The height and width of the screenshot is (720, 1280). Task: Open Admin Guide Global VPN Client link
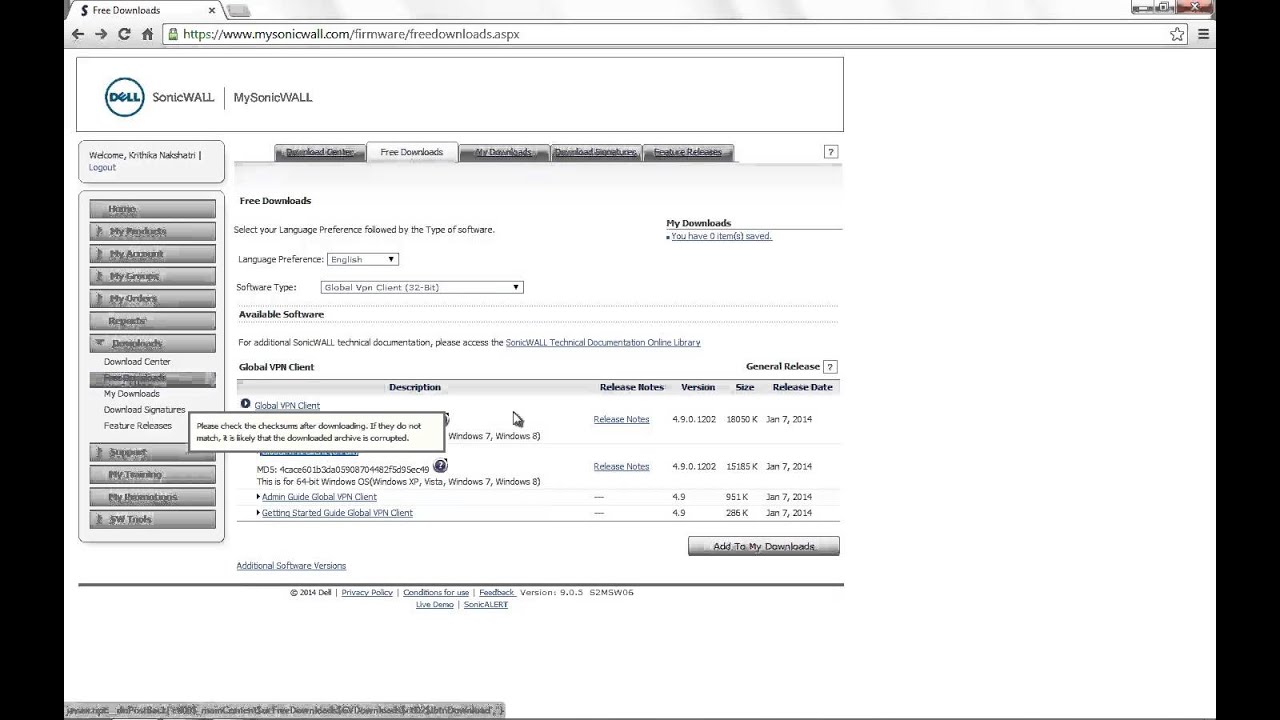pos(319,496)
